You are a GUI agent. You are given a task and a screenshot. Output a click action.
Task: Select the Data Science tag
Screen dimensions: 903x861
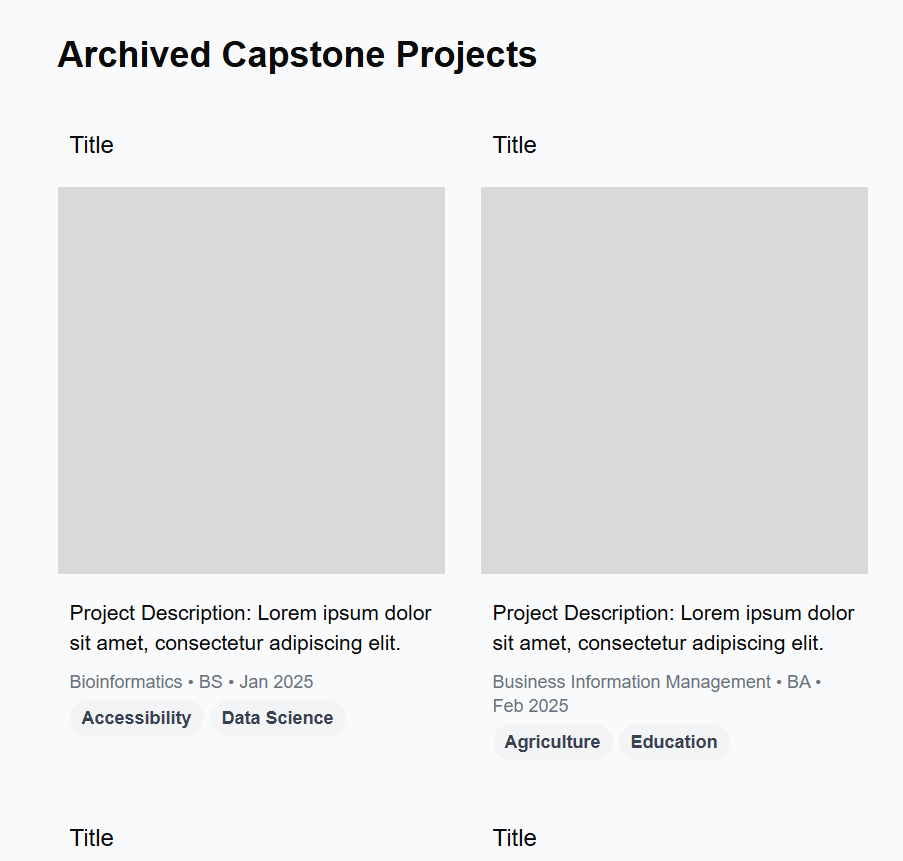click(277, 718)
